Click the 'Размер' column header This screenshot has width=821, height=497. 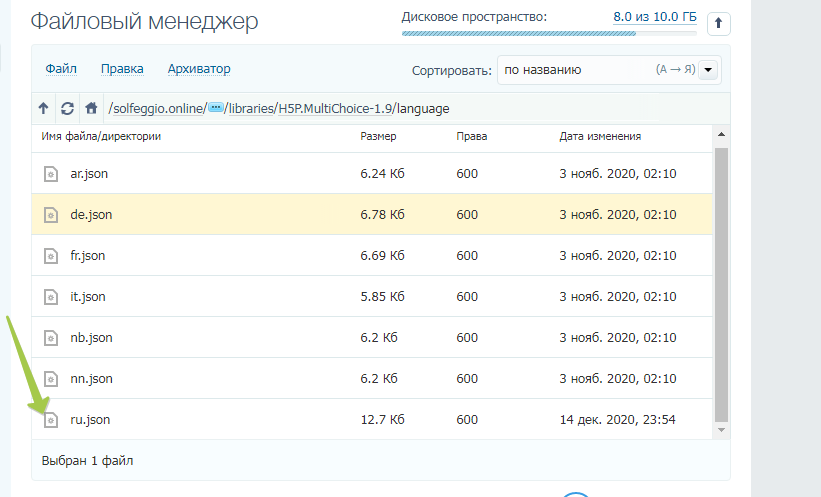point(378,137)
